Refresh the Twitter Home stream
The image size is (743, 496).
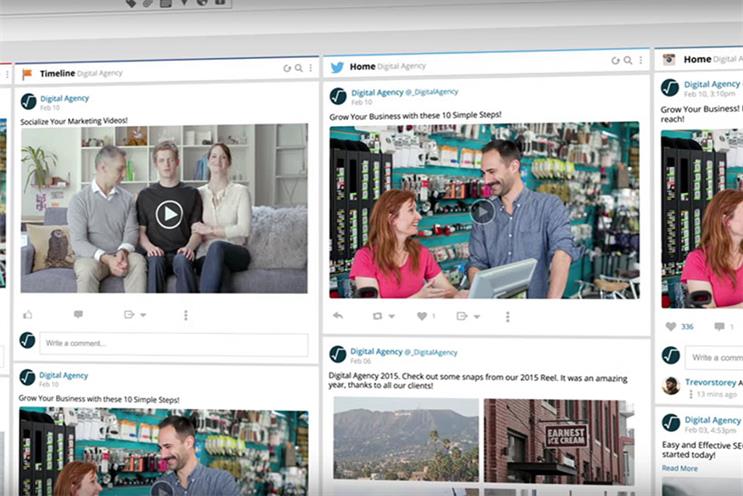[615, 61]
